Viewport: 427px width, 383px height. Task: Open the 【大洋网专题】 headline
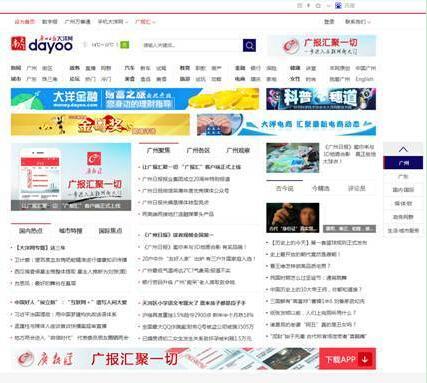coord(40,248)
